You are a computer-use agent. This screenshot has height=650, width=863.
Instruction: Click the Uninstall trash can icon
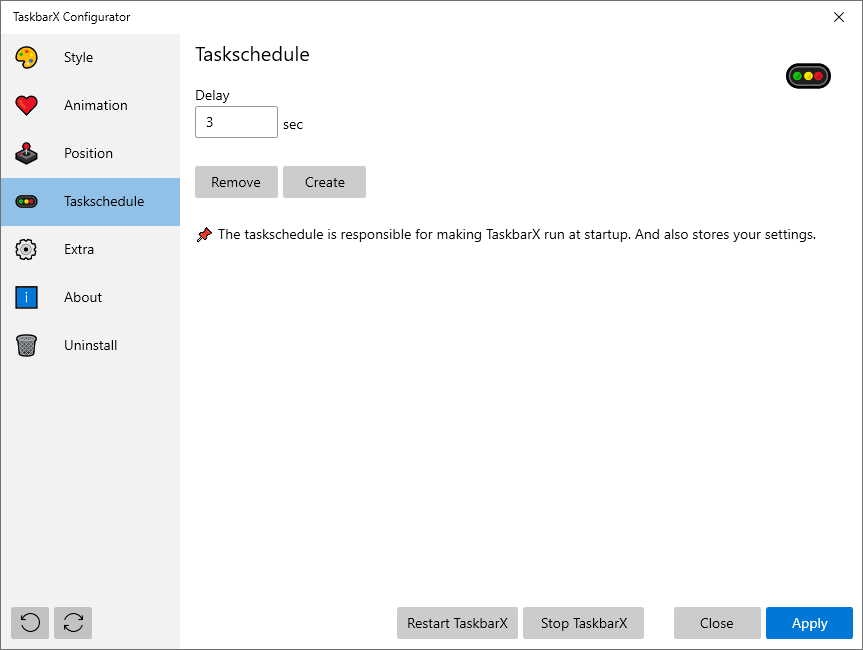point(26,346)
